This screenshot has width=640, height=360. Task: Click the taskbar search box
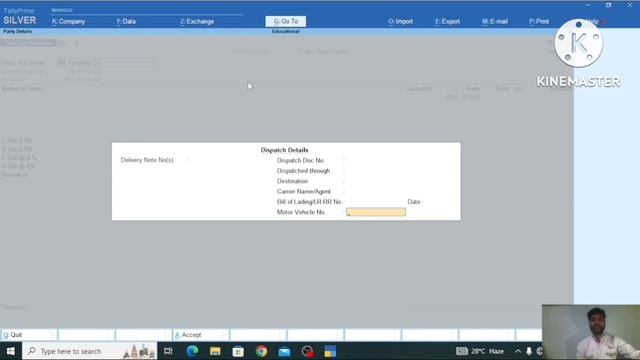pos(90,351)
